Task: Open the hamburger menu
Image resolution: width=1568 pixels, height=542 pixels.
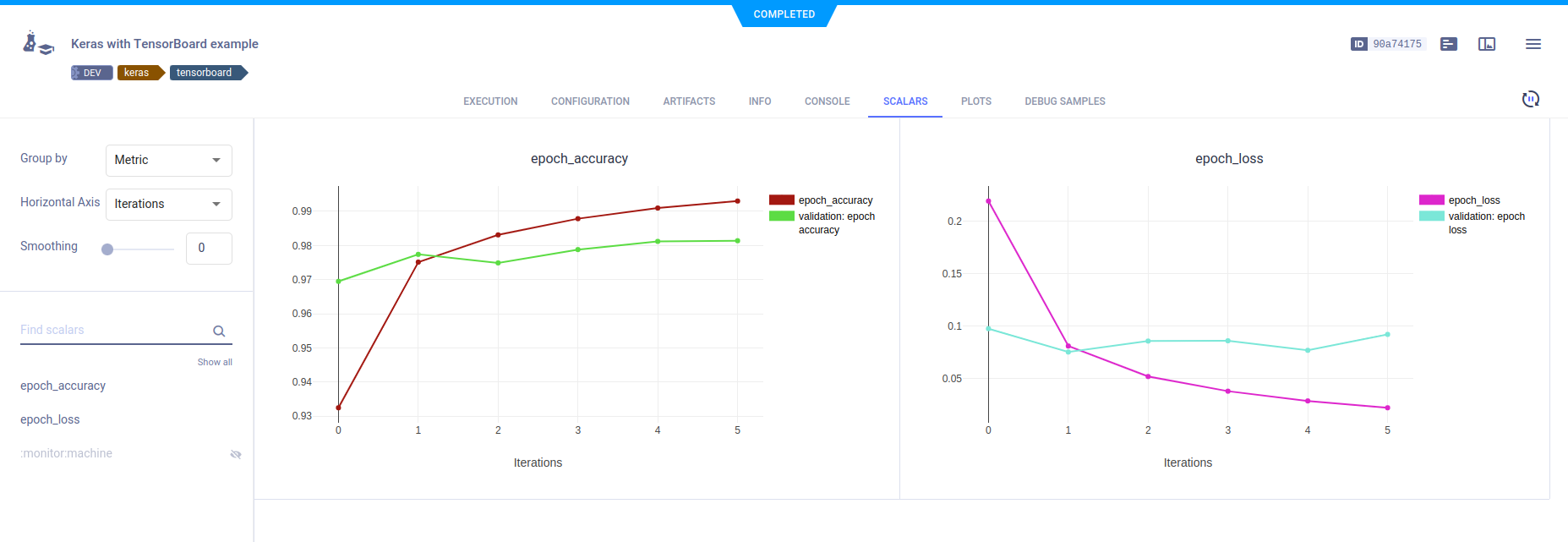Action: (x=1533, y=44)
